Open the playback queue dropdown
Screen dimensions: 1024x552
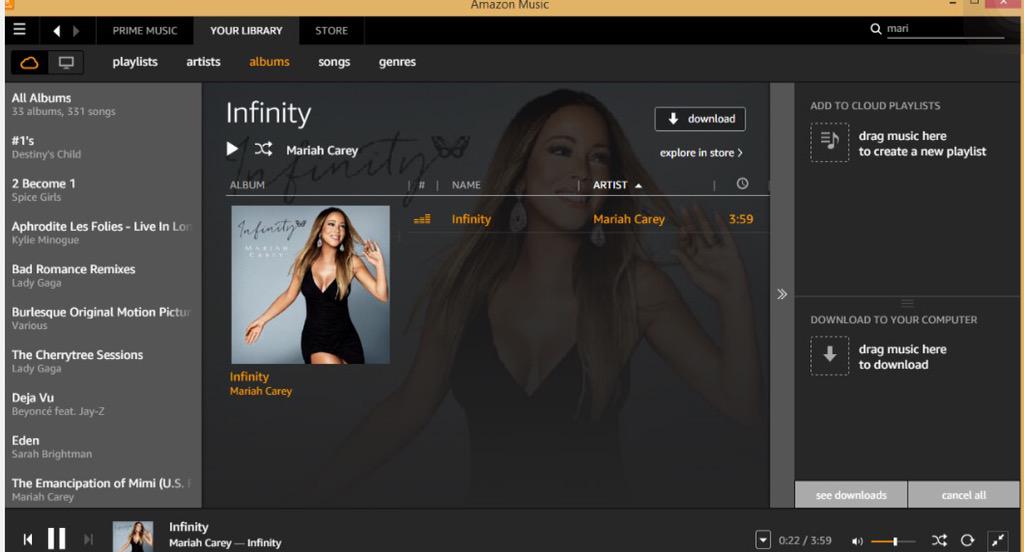(763, 540)
